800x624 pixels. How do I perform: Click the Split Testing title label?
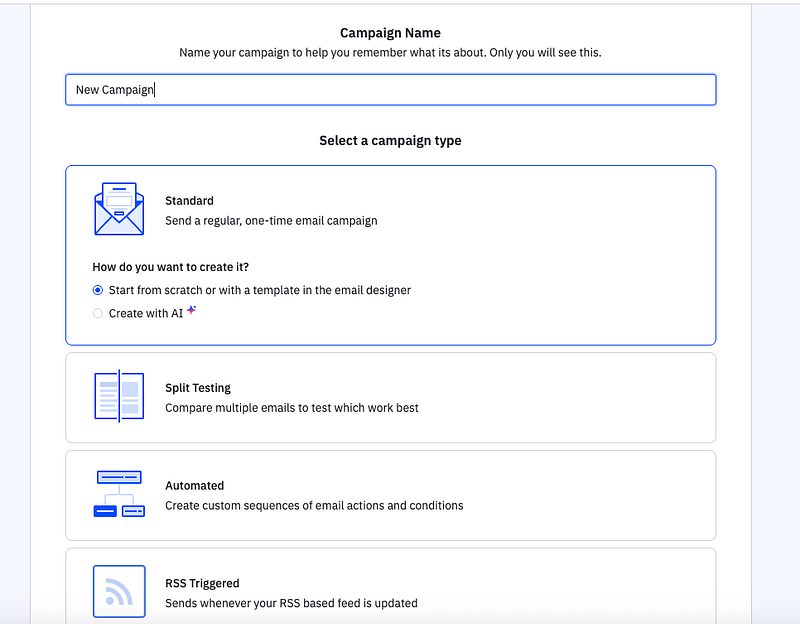(x=198, y=388)
